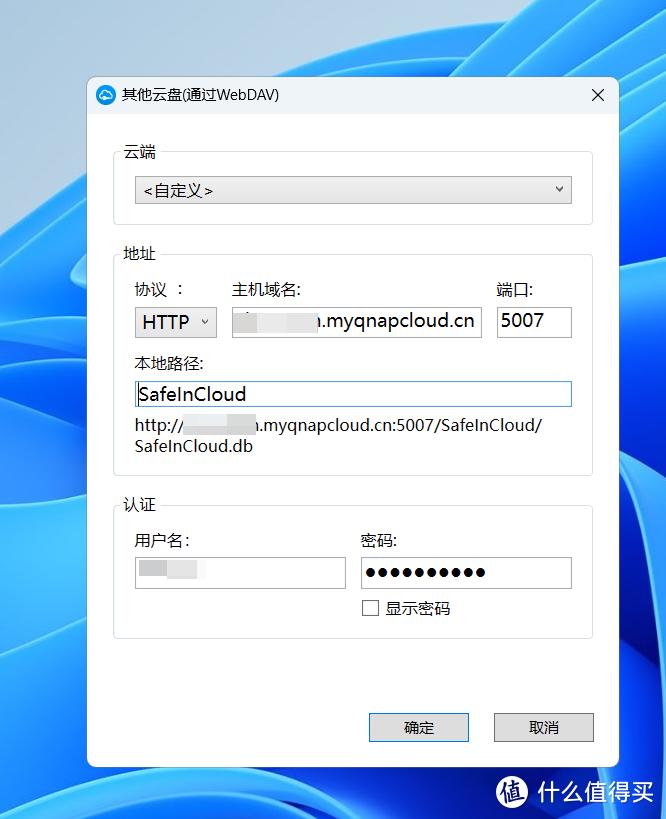The image size is (666, 819).
Task: Enable the 显示密码 checkbox
Action: pyautogui.click(x=370, y=608)
